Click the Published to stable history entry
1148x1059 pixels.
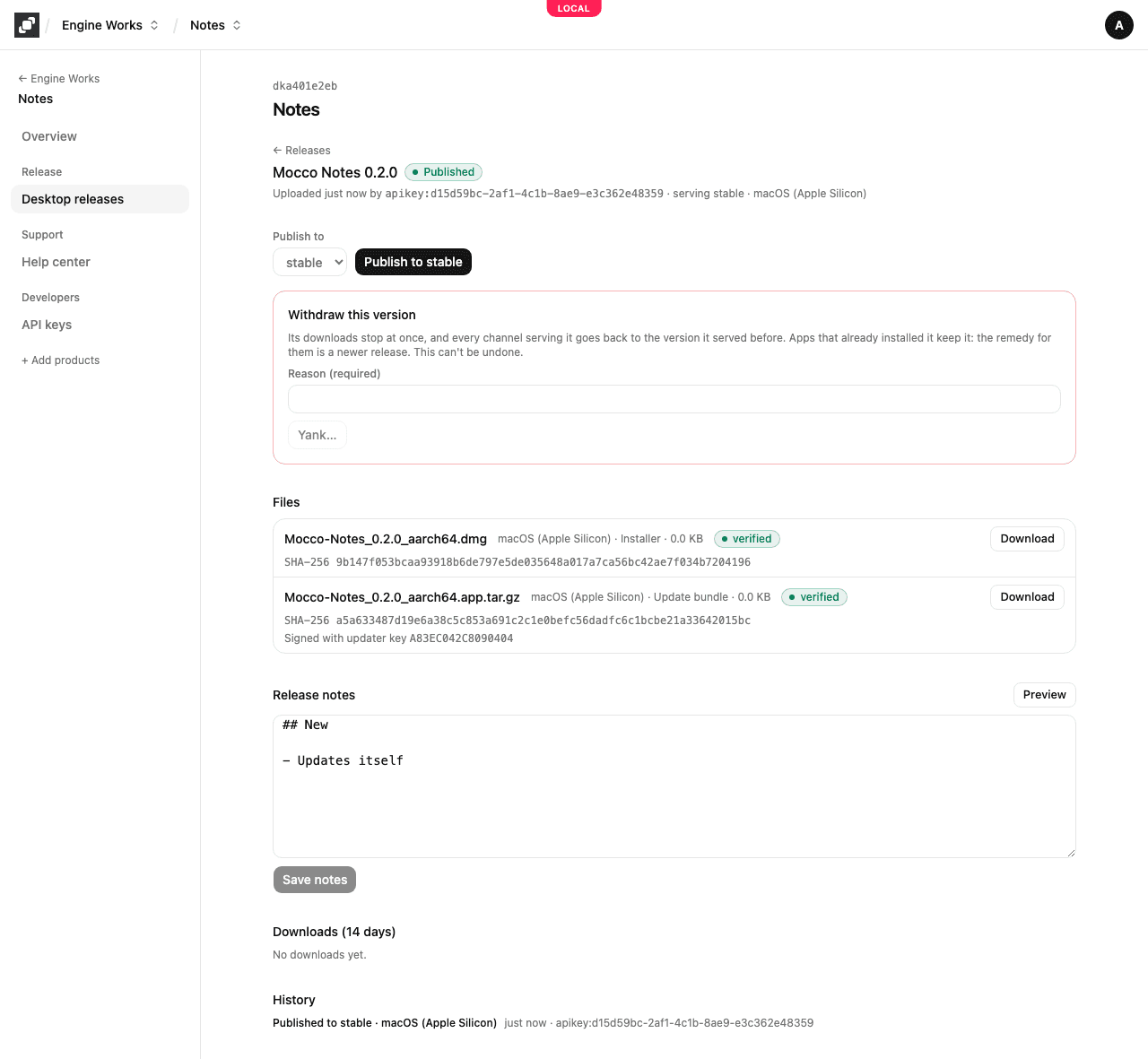click(385, 1023)
